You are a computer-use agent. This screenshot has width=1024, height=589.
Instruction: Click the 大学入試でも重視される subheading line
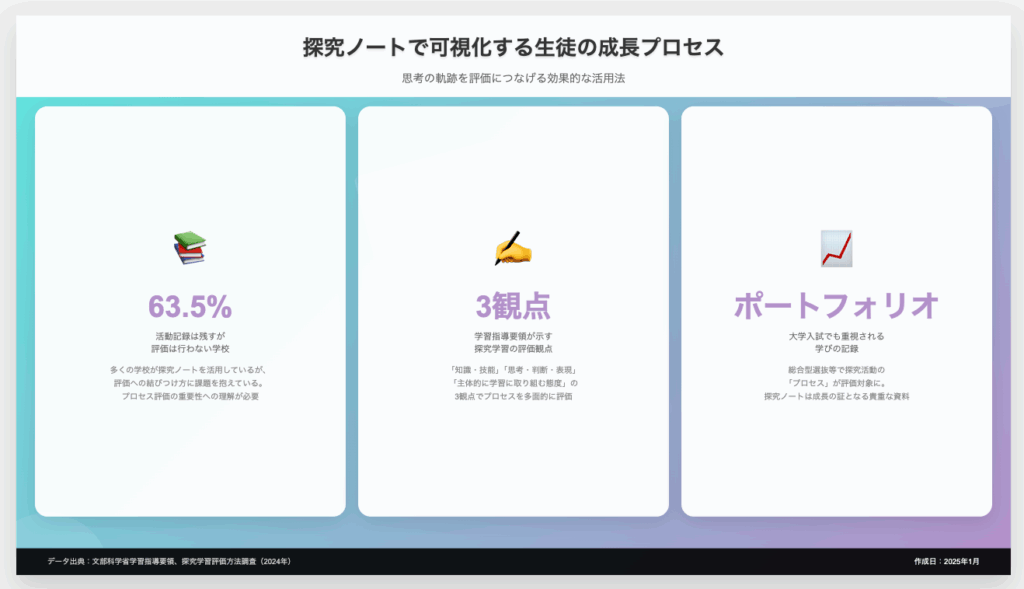point(836,336)
